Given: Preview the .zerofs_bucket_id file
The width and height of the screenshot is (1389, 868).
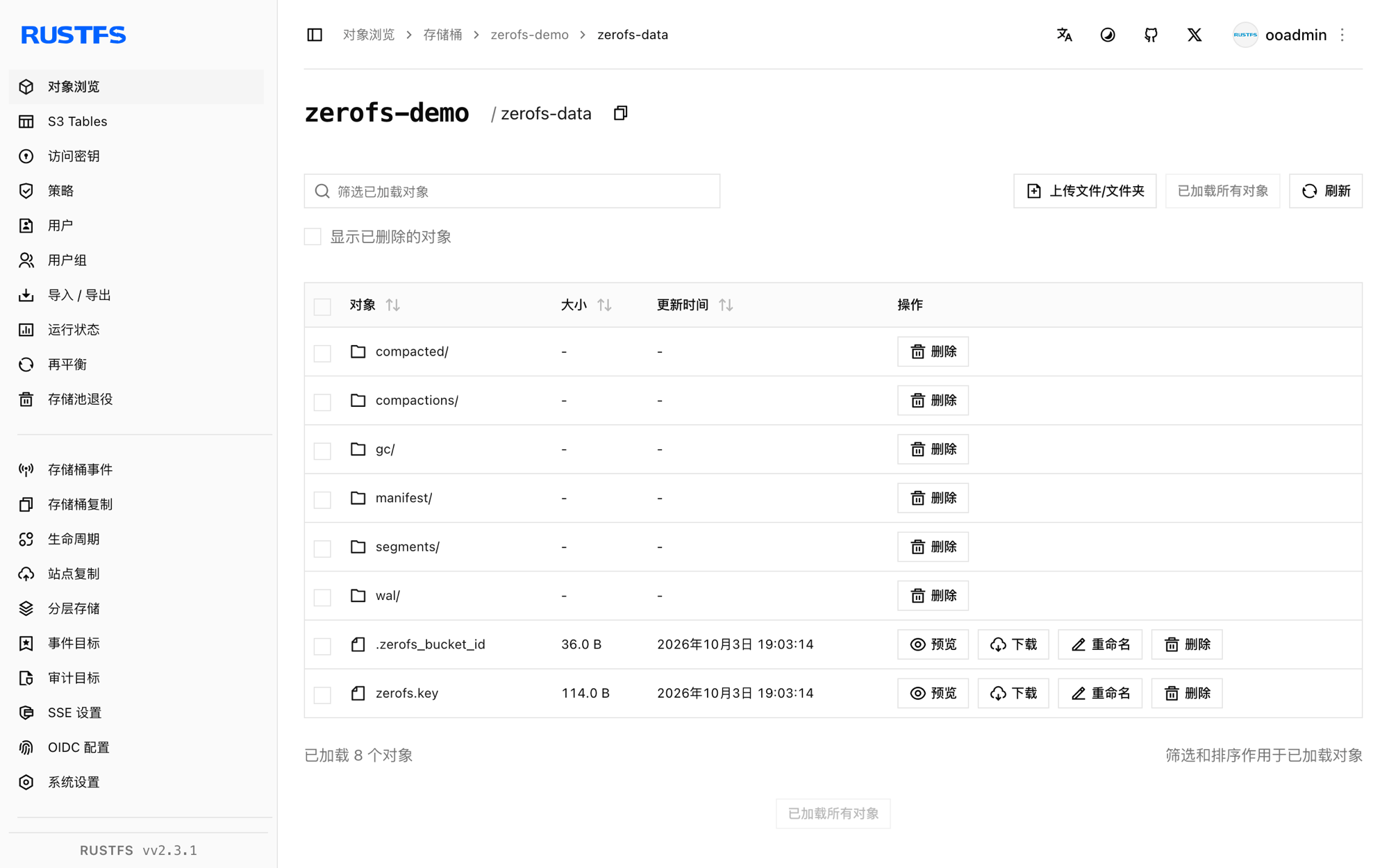Looking at the screenshot, I should coord(933,644).
